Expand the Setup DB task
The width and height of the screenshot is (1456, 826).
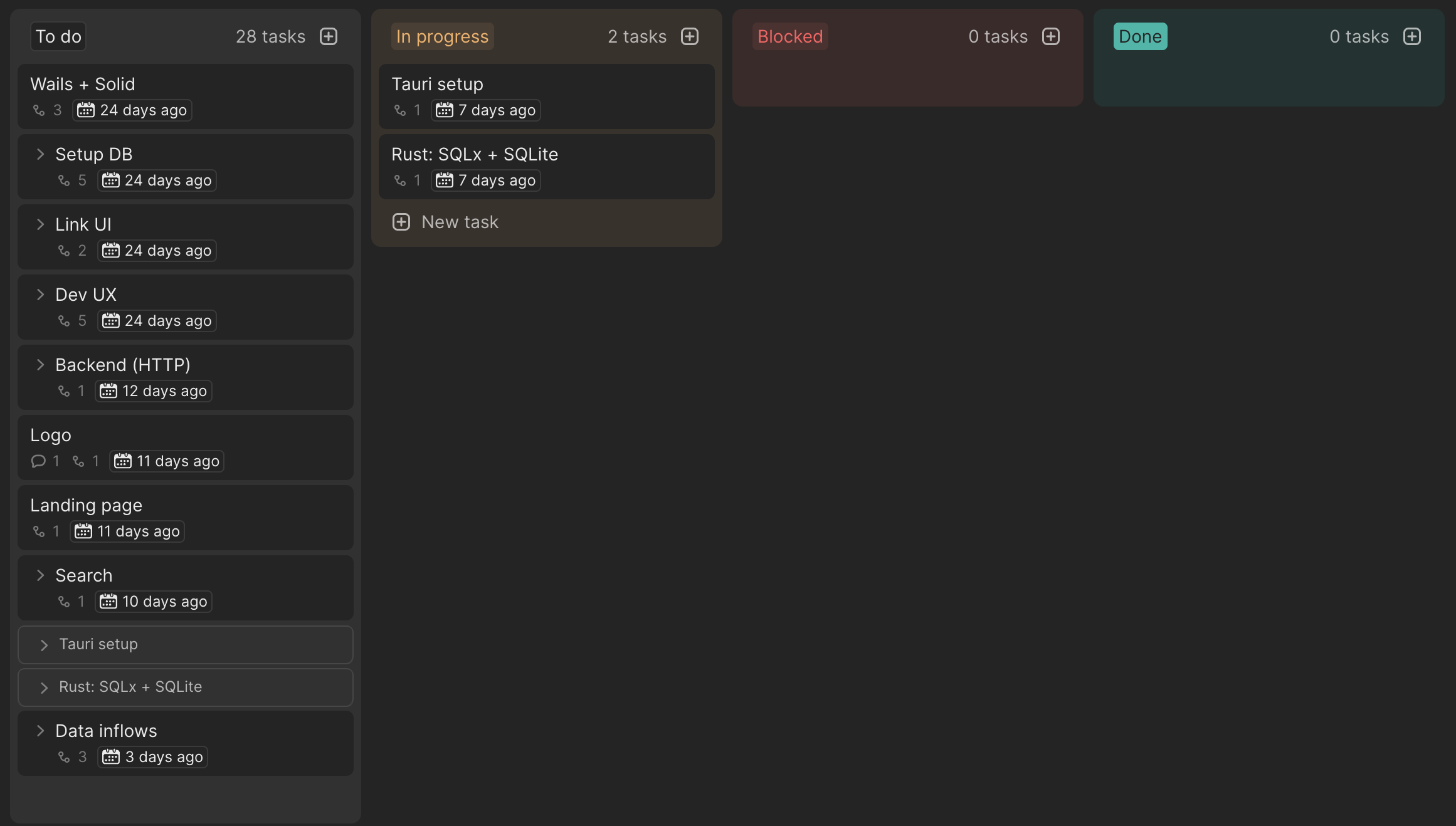[41, 154]
